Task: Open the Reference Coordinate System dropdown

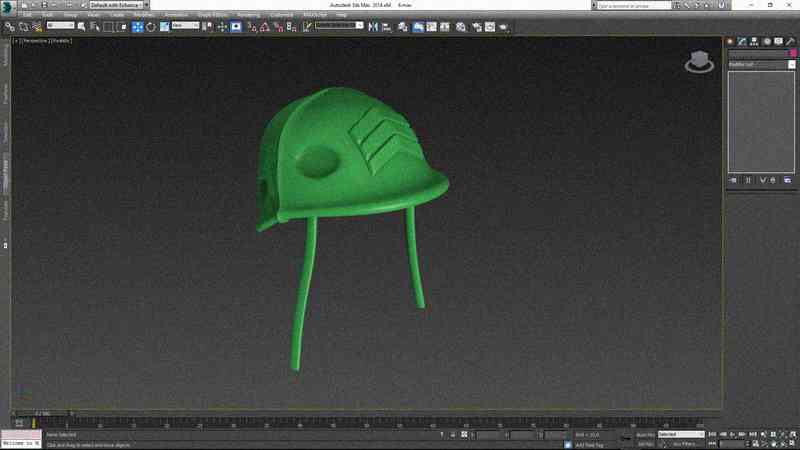Action: (185, 25)
